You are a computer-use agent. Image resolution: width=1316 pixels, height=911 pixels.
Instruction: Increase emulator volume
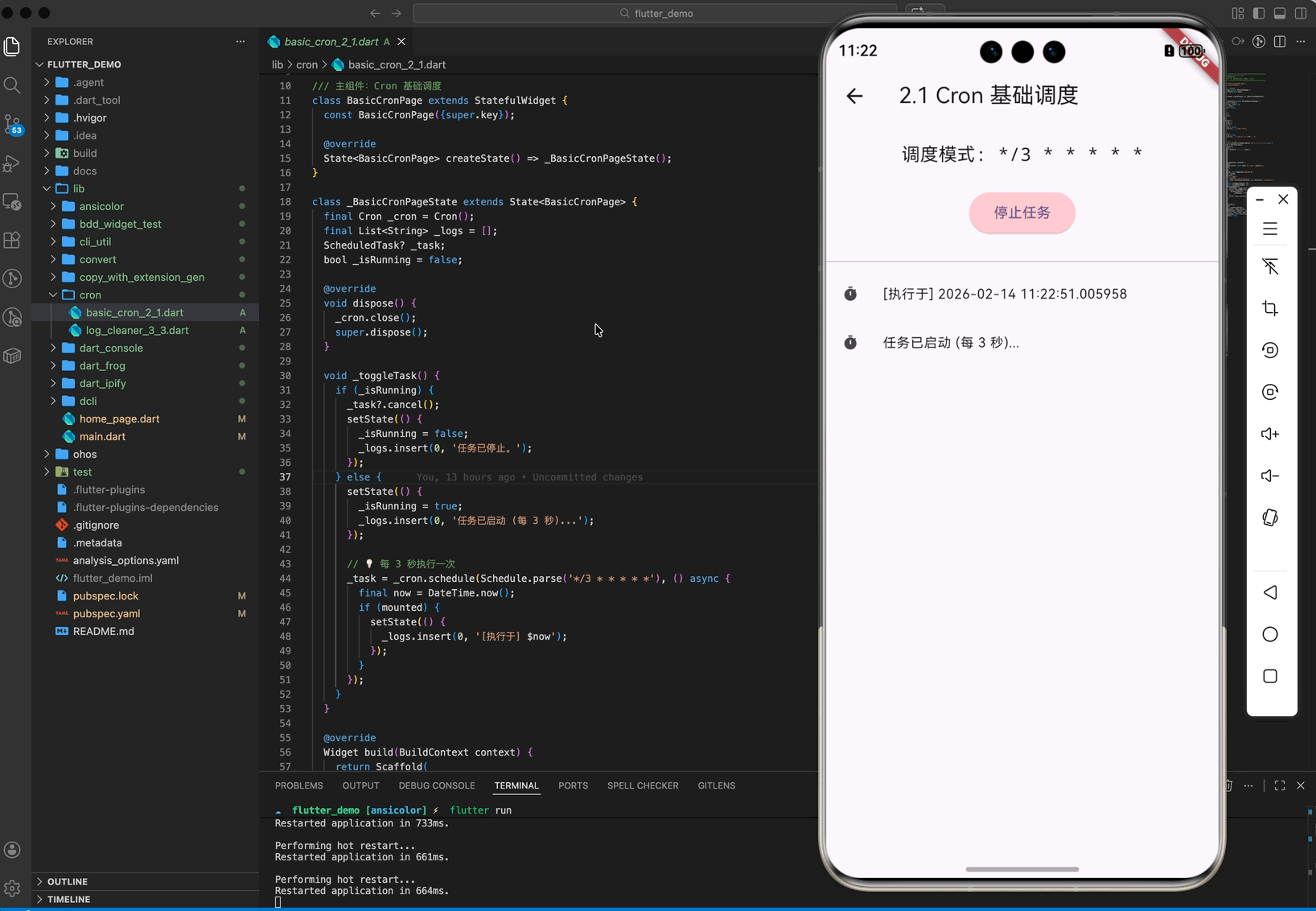pos(1269,434)
